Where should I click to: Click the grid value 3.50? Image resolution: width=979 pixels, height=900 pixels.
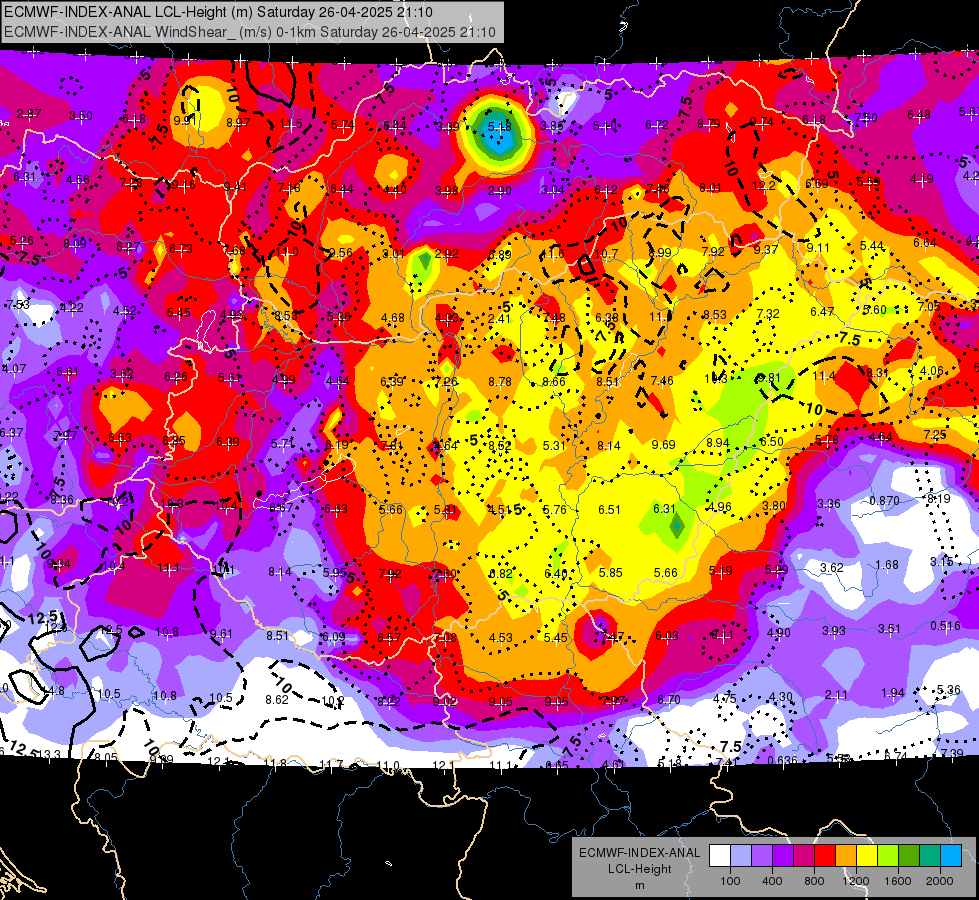click(x=81, y=116)
